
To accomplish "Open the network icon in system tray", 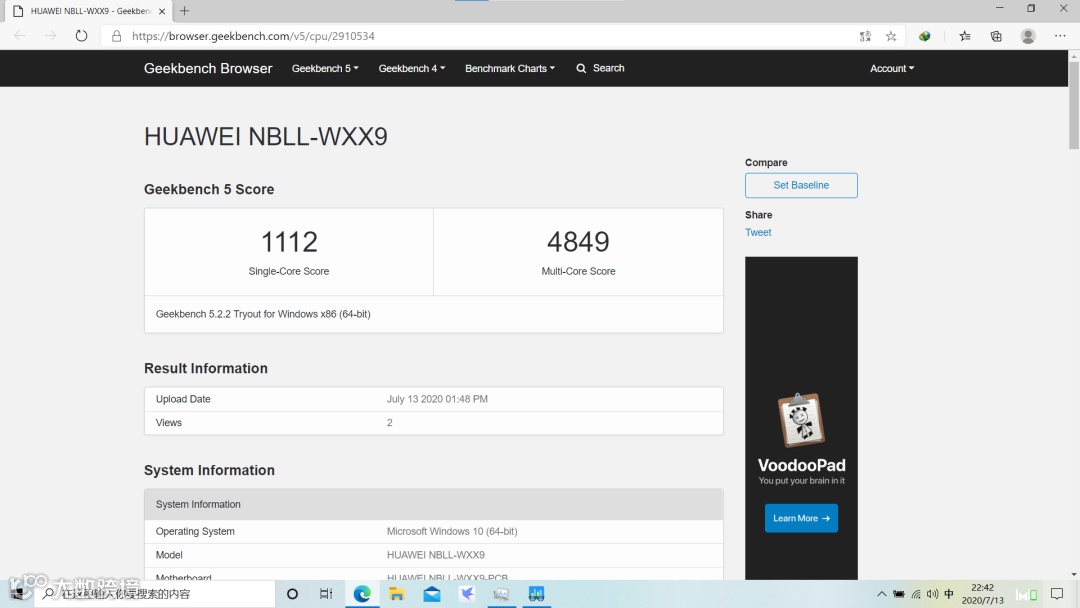I will 916,594.
